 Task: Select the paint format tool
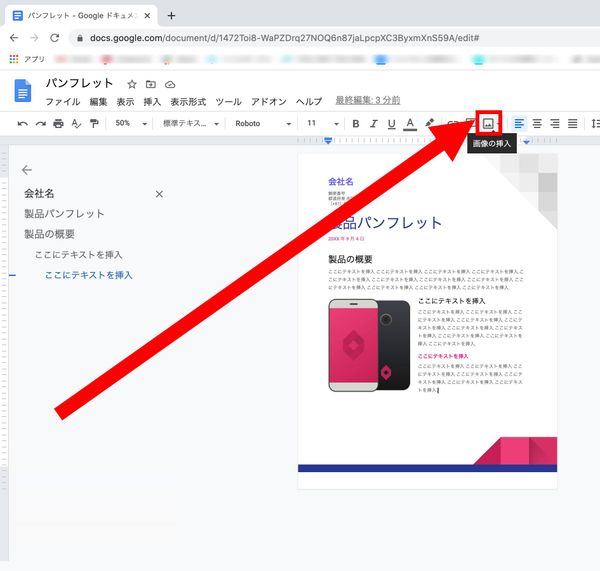coord(94,124)
